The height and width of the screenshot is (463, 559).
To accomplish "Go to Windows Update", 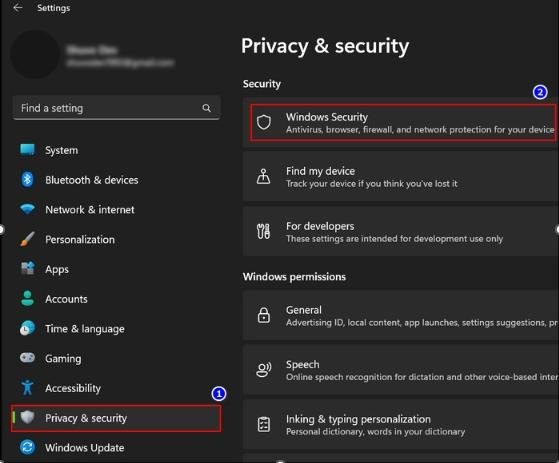I will point(117,447).
